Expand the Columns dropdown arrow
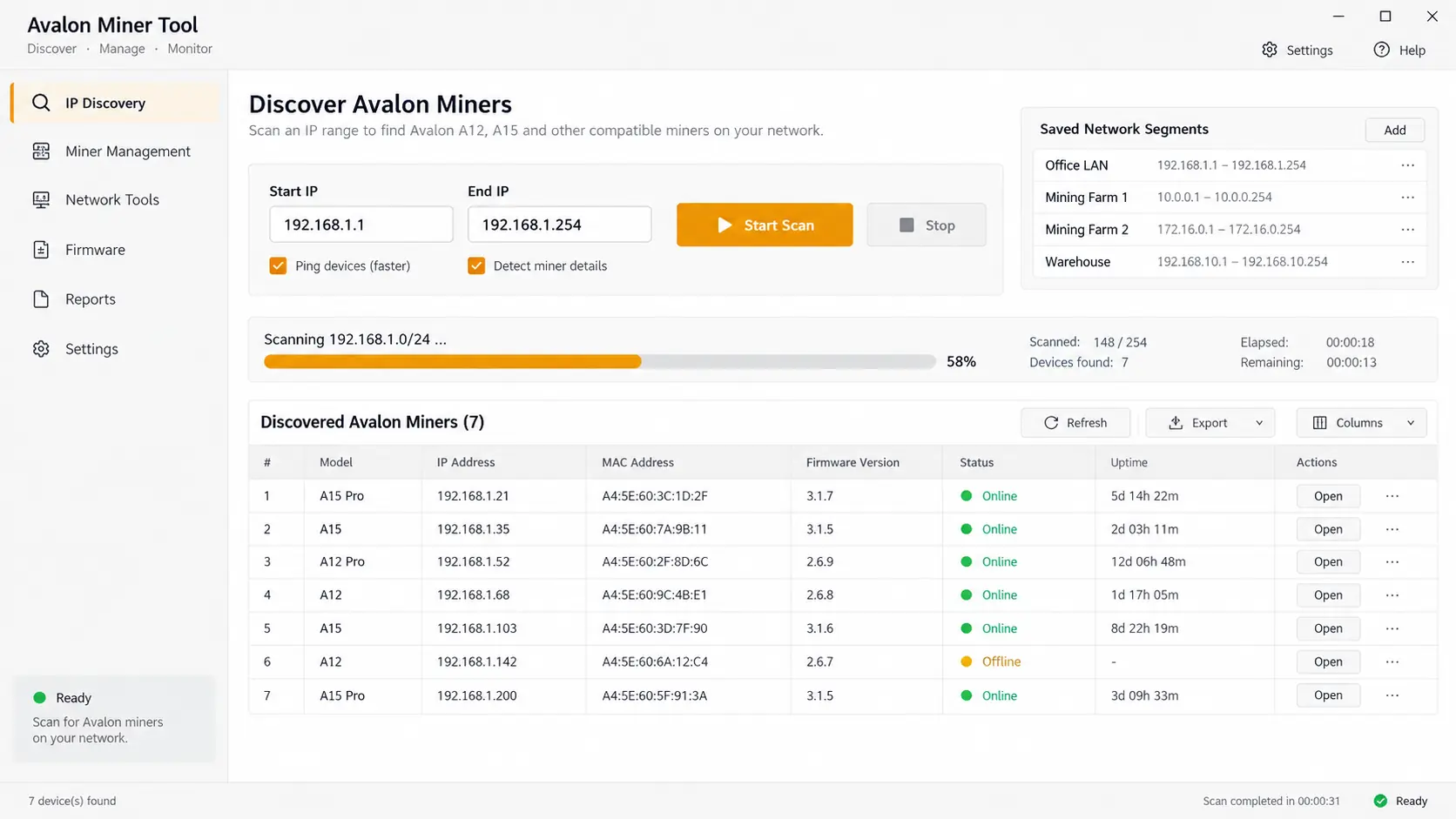Viewport: 1456px width, 819px height. [x=1411, y=423]
